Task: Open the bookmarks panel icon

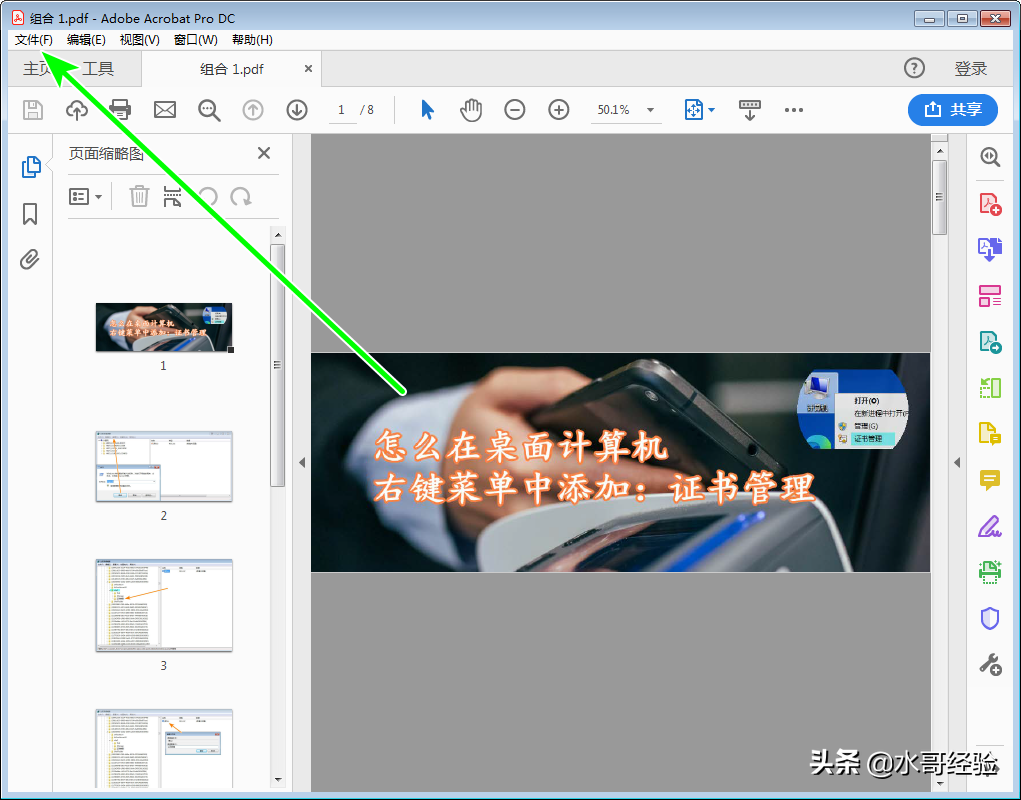Action: (30, 214)
